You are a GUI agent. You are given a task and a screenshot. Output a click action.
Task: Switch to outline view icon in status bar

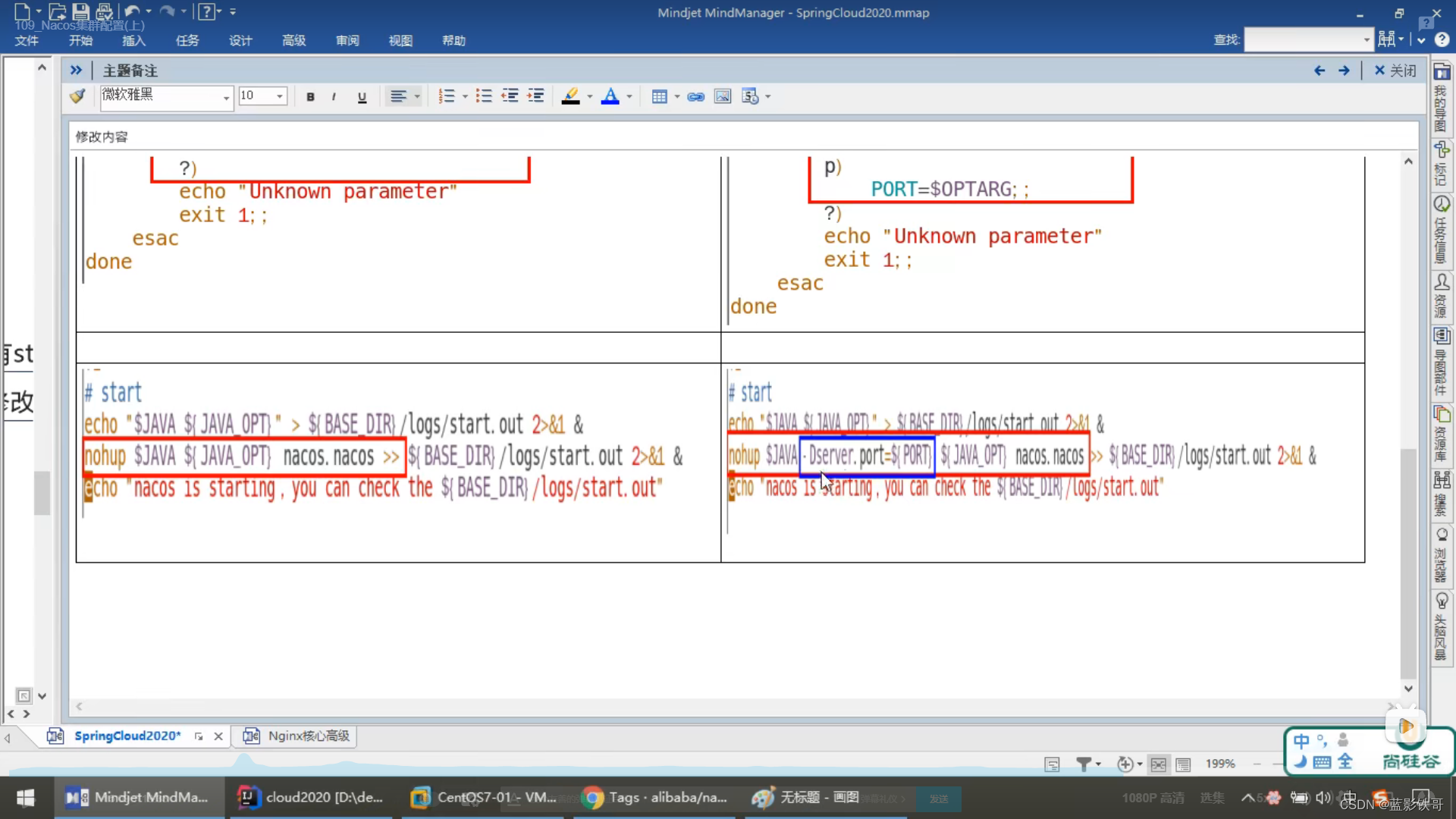coord(1183,764)
